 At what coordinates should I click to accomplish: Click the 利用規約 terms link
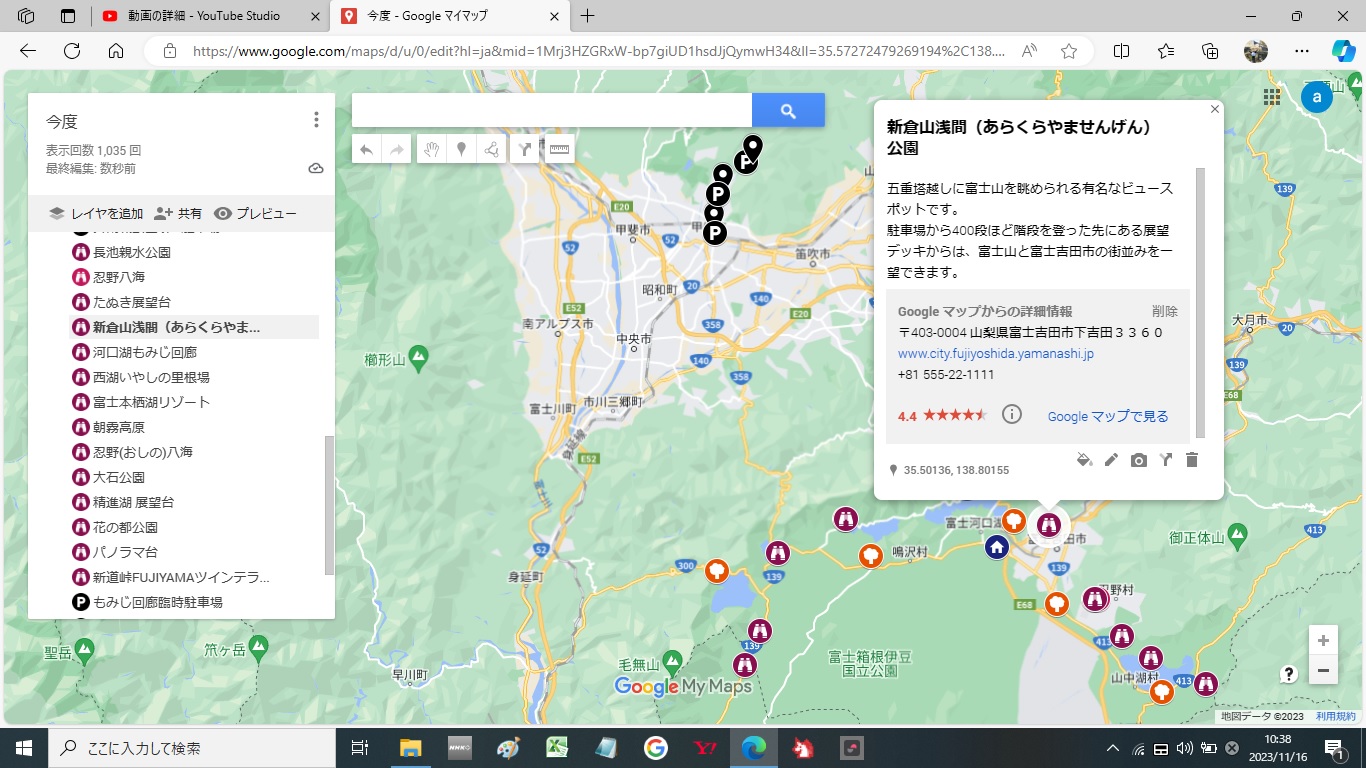[1335, 716]
